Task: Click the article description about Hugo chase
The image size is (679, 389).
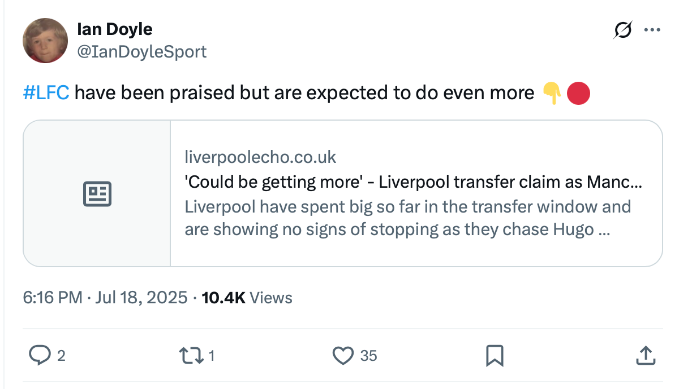Action: click(x=407, y=218)
